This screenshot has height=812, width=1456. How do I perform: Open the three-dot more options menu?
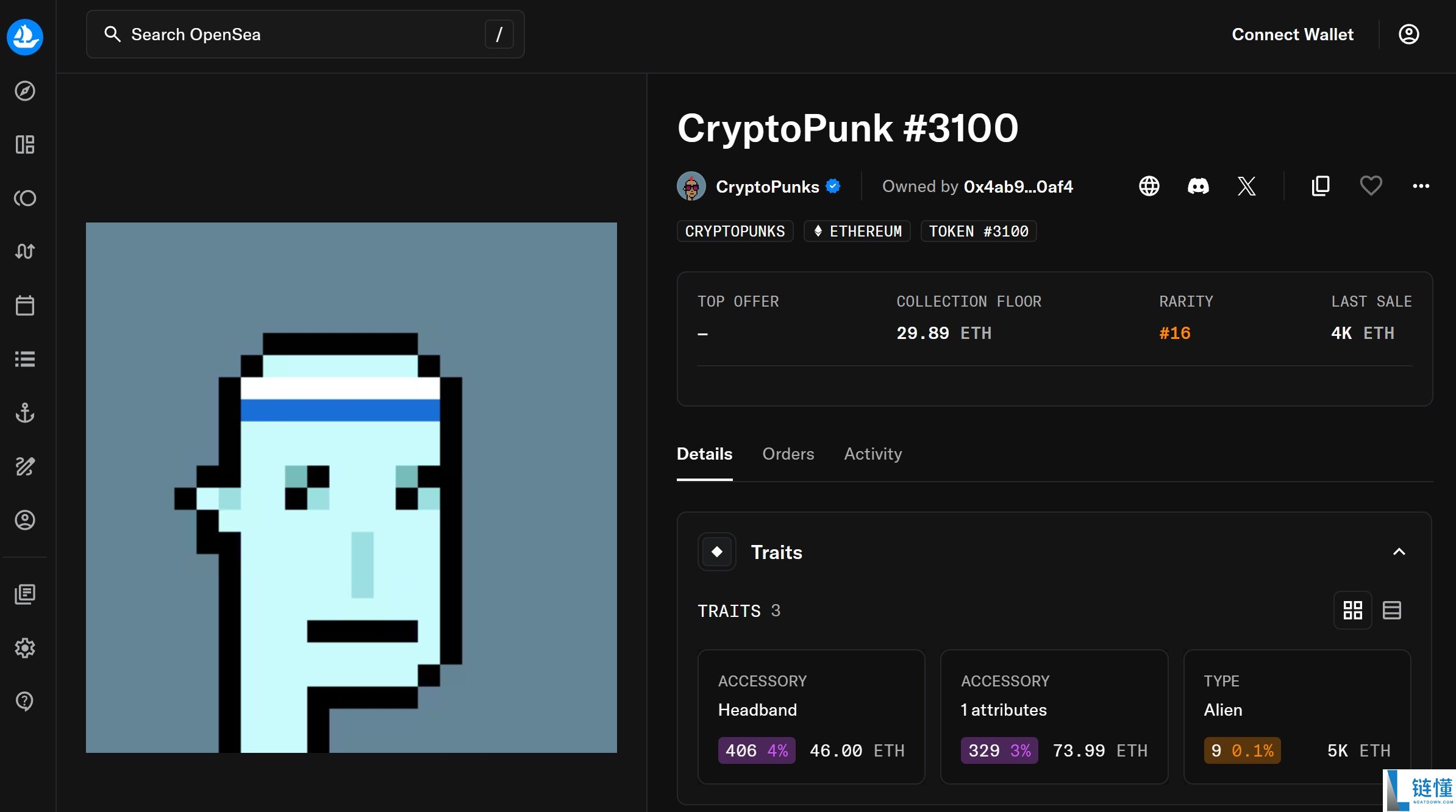(x=1421, y=186)
